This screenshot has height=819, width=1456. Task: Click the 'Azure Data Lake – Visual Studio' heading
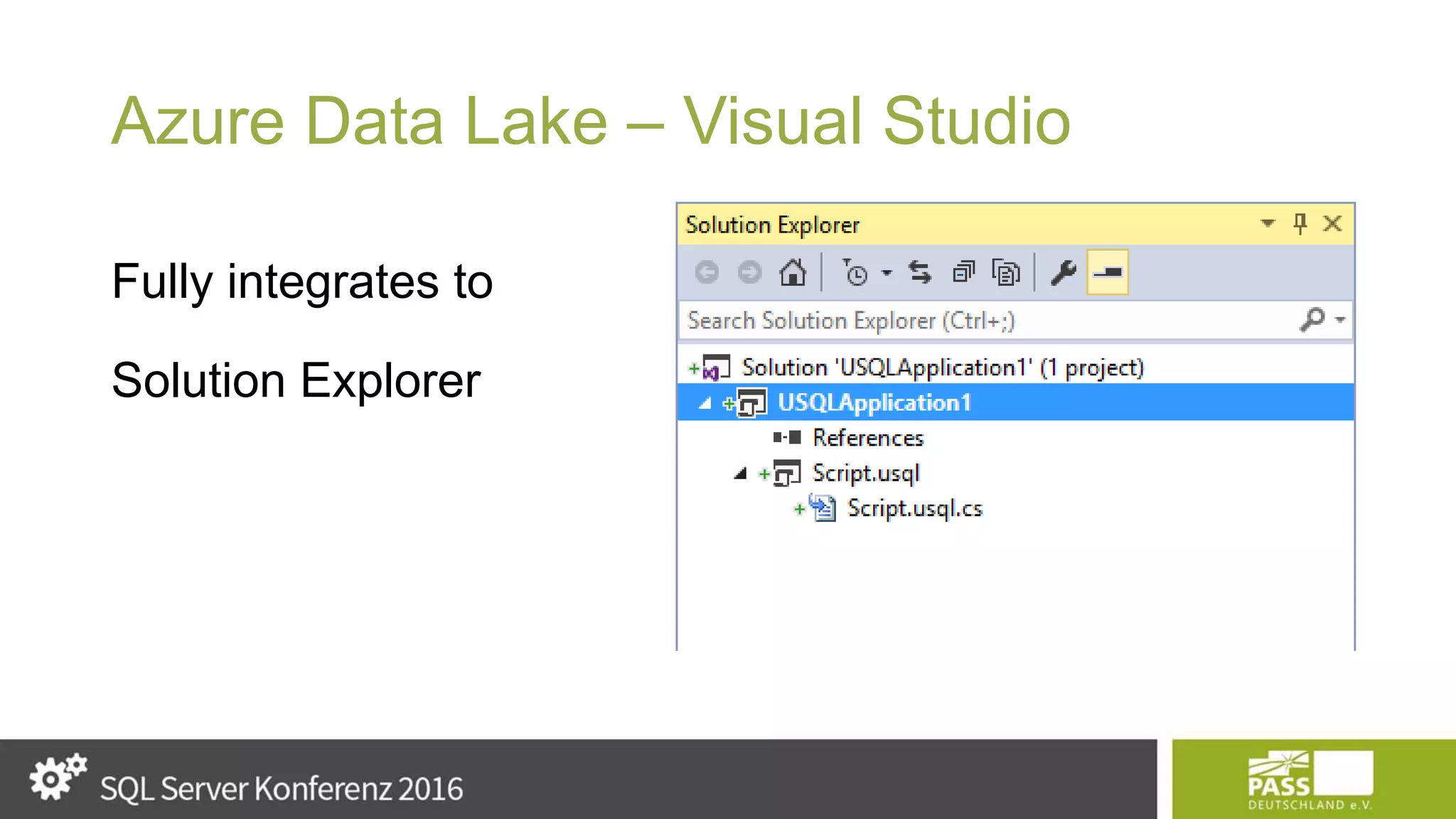point(591,121)
